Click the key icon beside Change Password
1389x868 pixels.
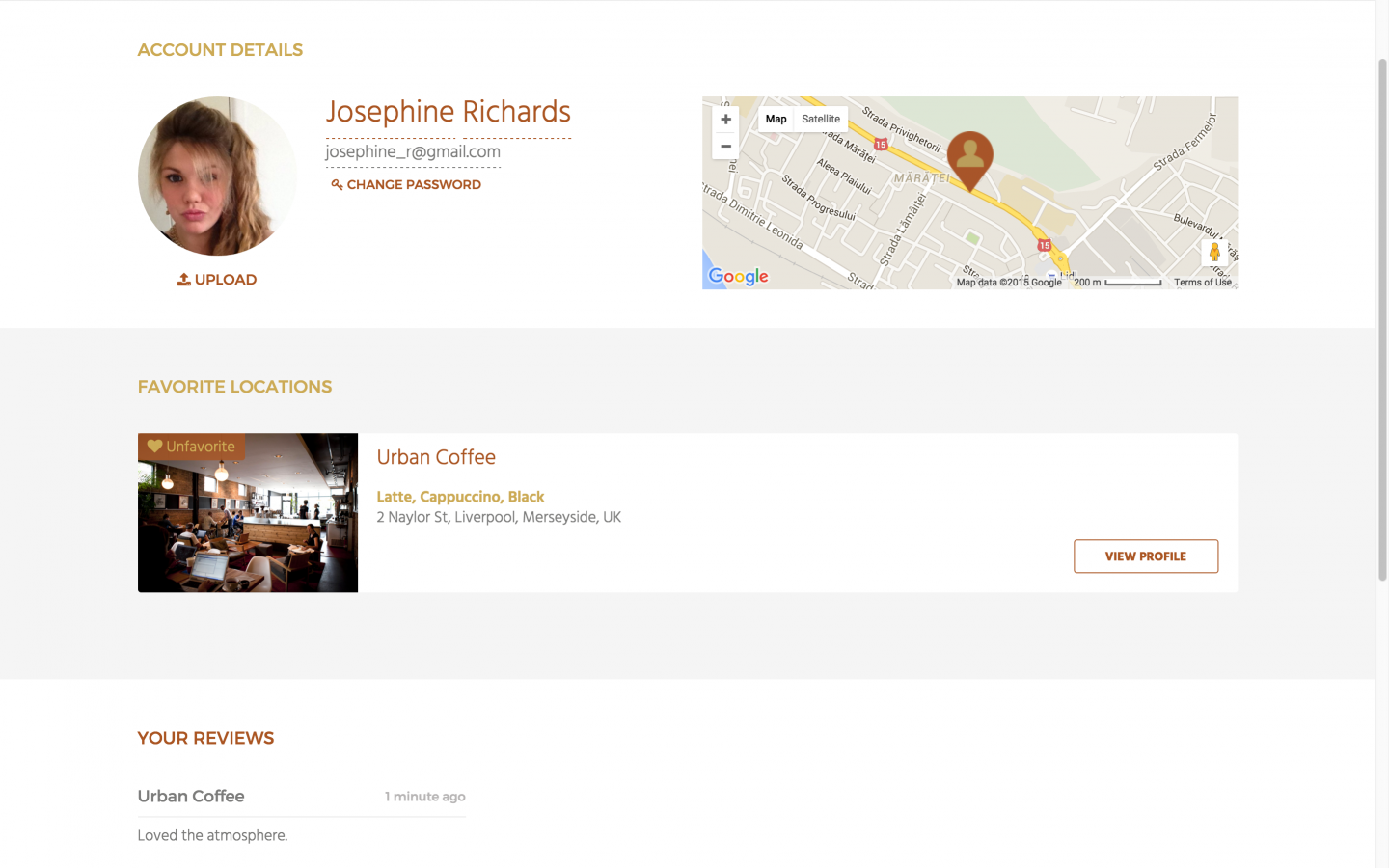click(337, 185)
